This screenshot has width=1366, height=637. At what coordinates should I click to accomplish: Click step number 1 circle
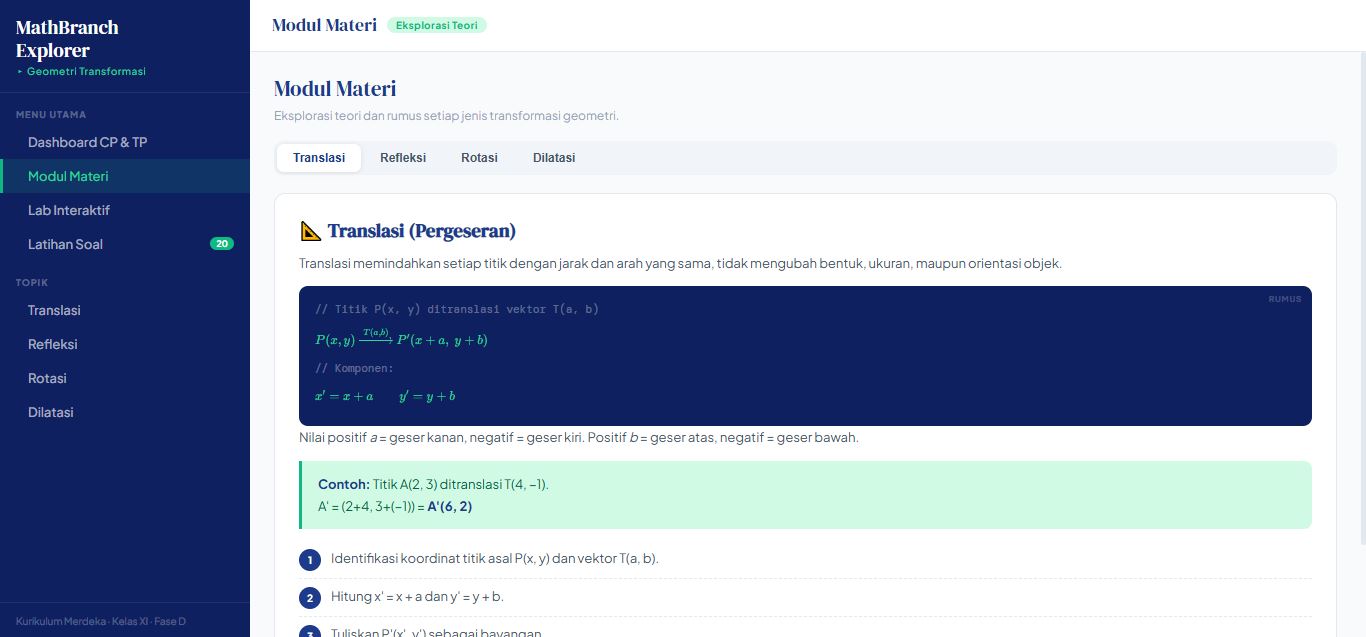pos(310,560)
